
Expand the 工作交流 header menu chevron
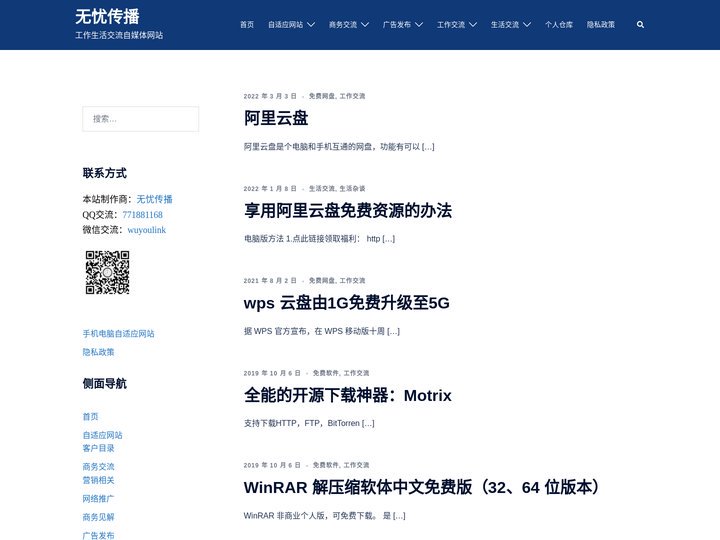[x=473, y=25]
